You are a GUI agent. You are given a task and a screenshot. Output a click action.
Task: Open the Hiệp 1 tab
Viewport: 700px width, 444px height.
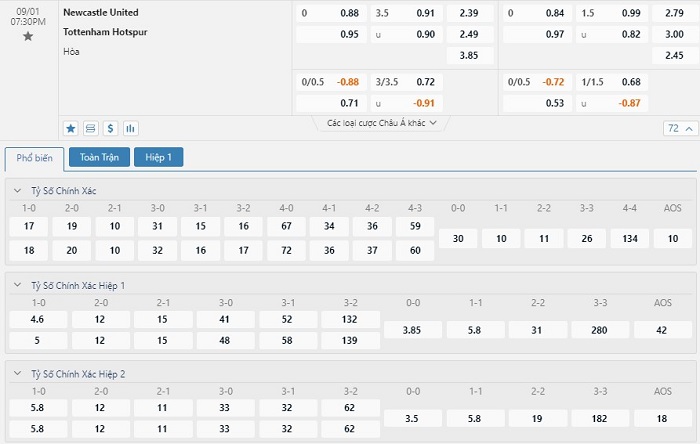(x=159, y=157)
